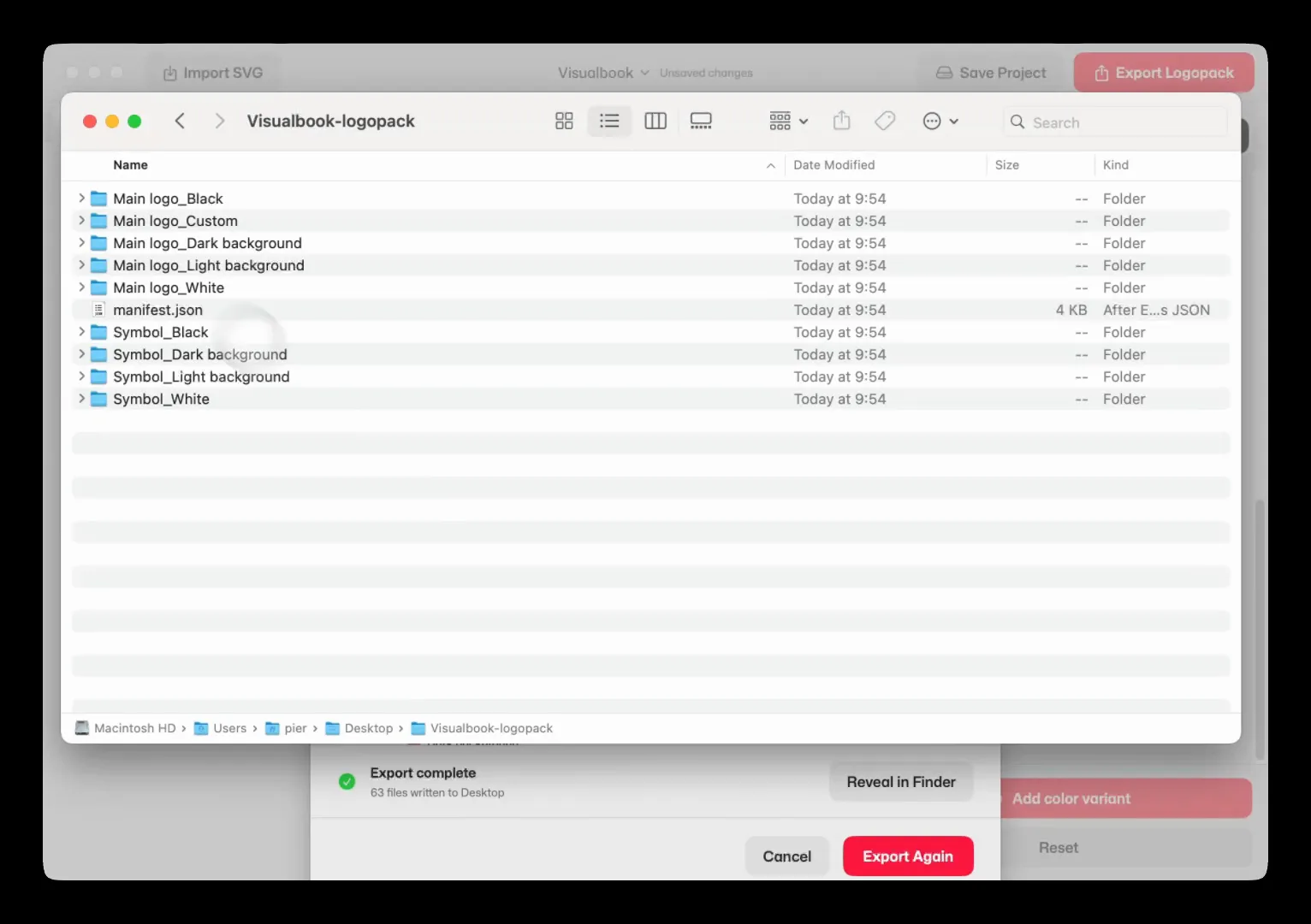Select the list view icon
The height and width of the screenshot is (924, 1311).
(609, 121)
